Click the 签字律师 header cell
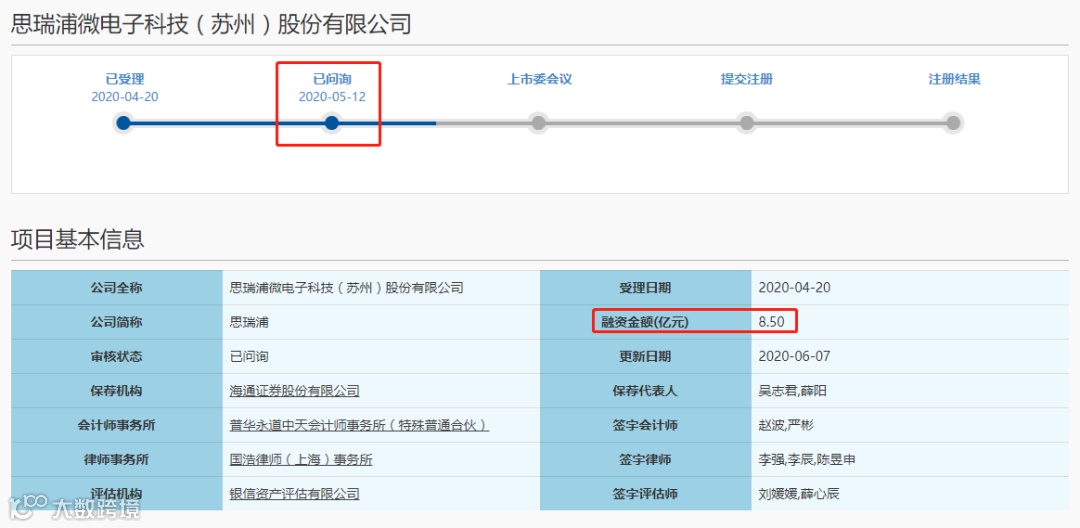The width and height of the screenshot is (1080, 528). coord(645,460)
